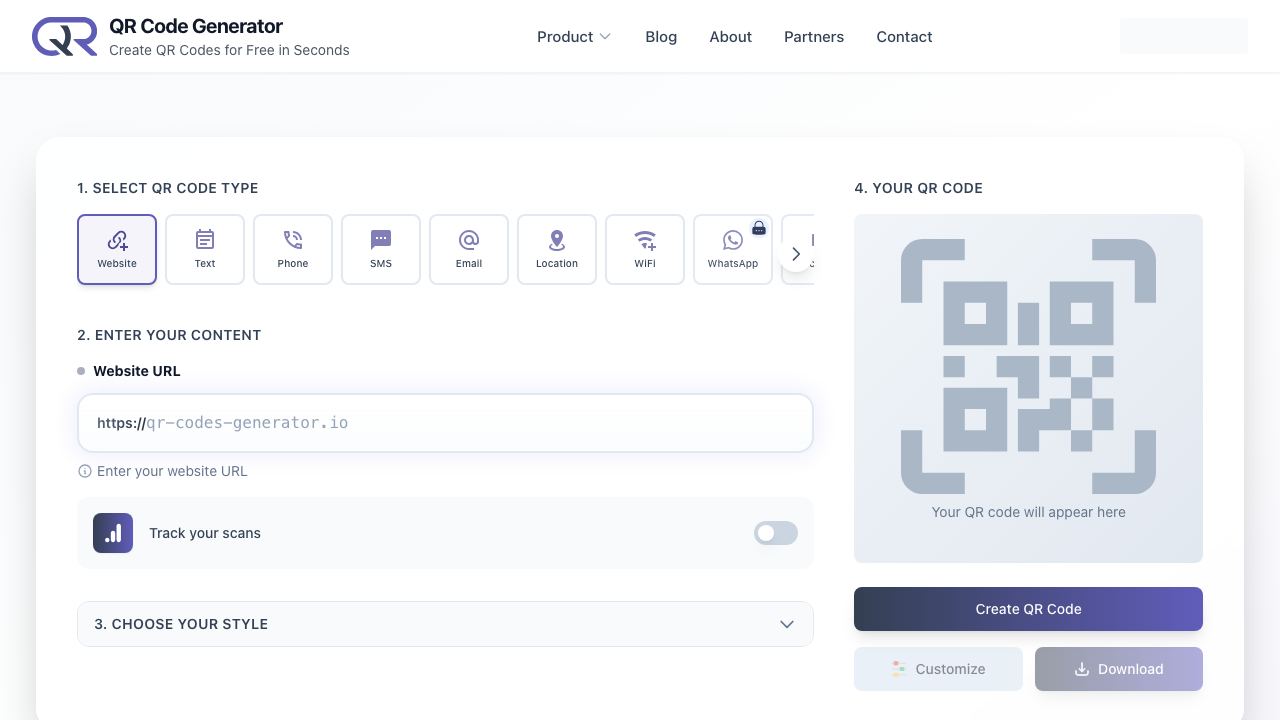The image size is (1280, 720).
Task: Select the WiFi QR code type
Action: [645, 249]
